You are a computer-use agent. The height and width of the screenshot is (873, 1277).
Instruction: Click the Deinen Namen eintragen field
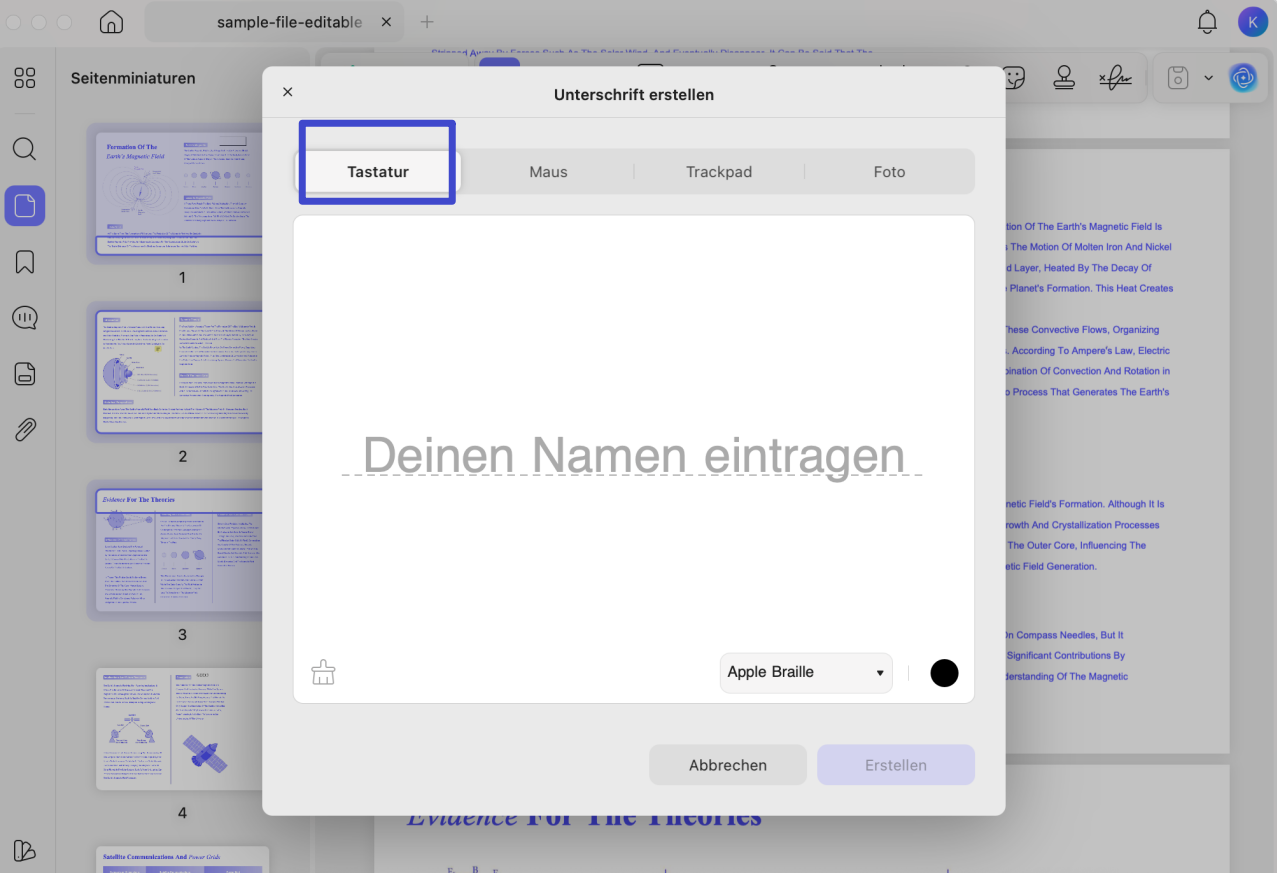click(633, 455)
